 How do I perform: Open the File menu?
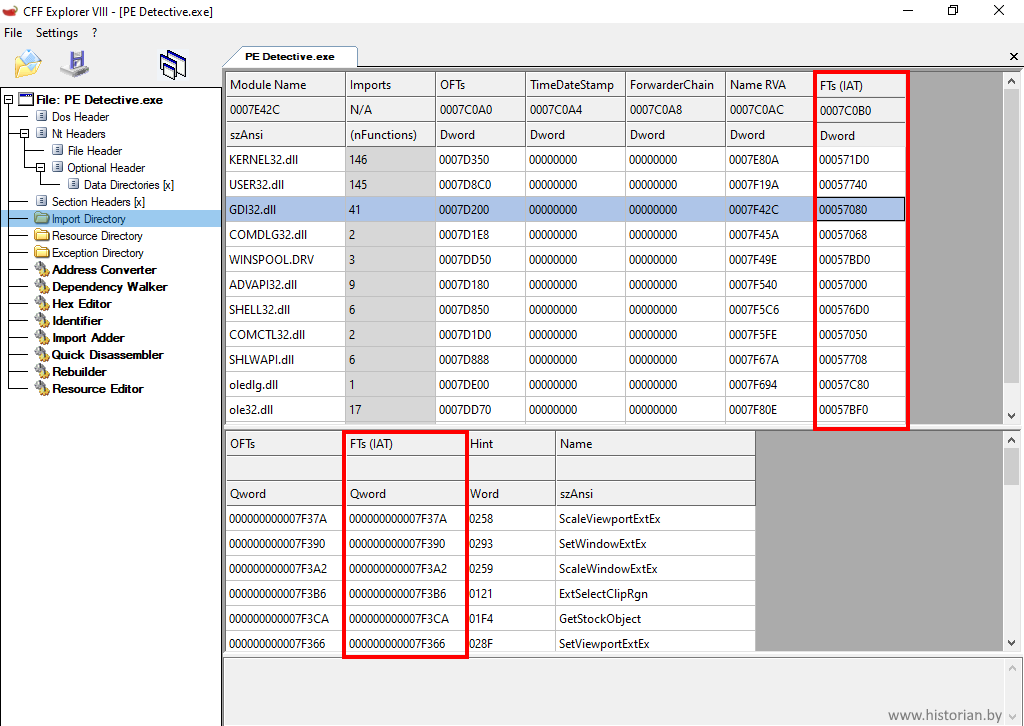[x=13, y=33]
